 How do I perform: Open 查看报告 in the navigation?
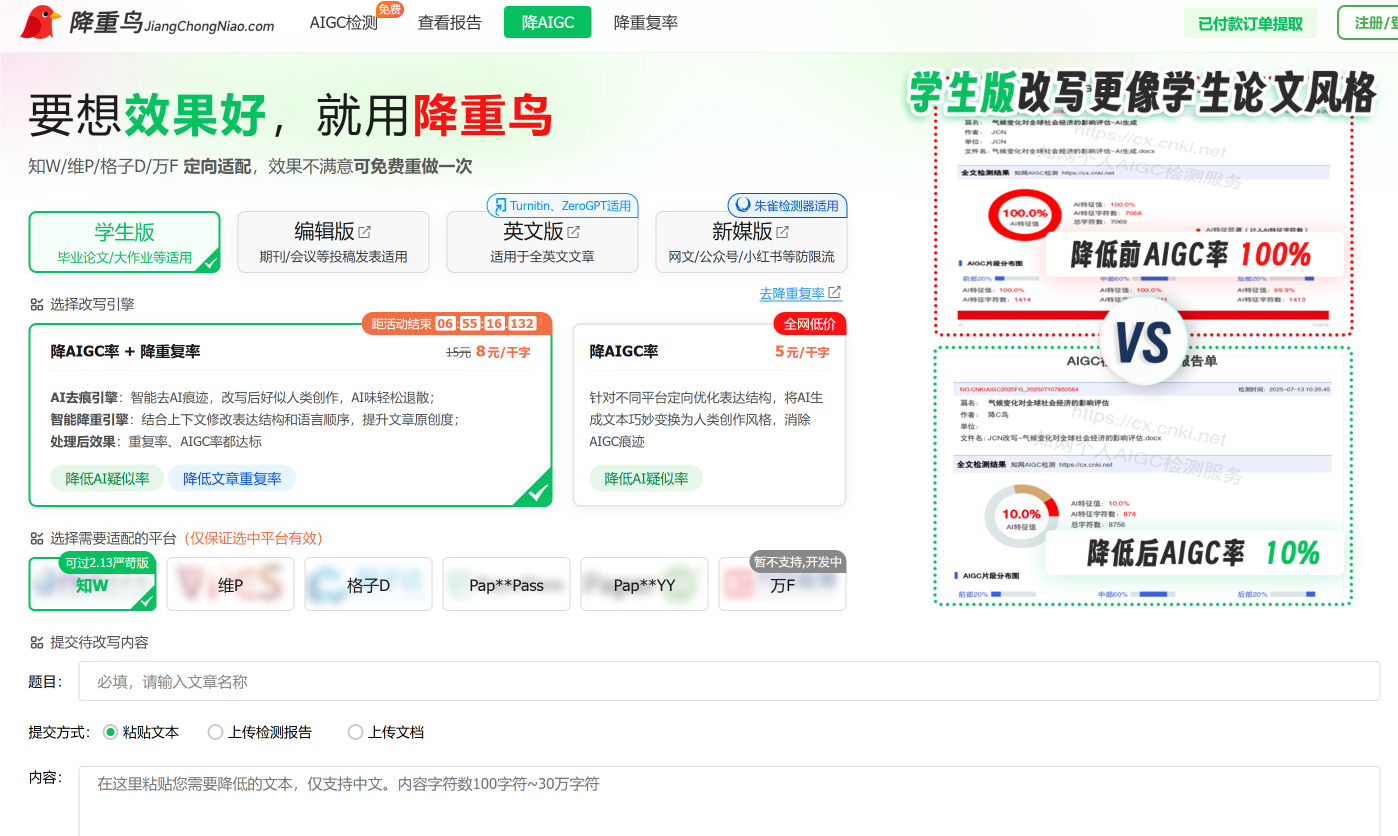(450, 23)
